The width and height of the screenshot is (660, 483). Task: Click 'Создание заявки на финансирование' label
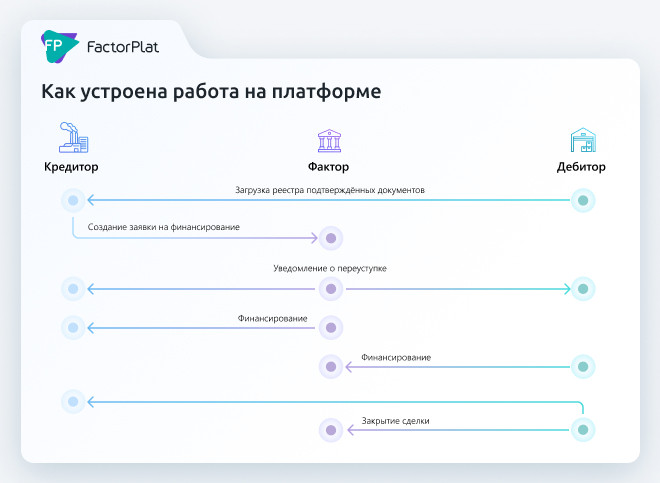pyautogui.click(x=164, y=227)
